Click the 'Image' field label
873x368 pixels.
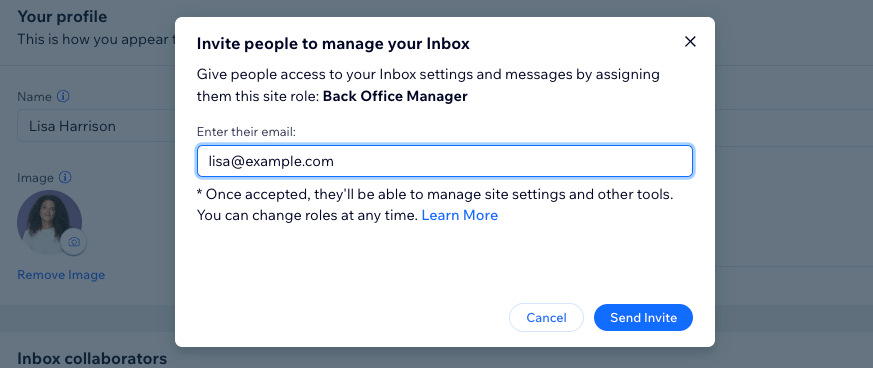click(x=36, y=178)
